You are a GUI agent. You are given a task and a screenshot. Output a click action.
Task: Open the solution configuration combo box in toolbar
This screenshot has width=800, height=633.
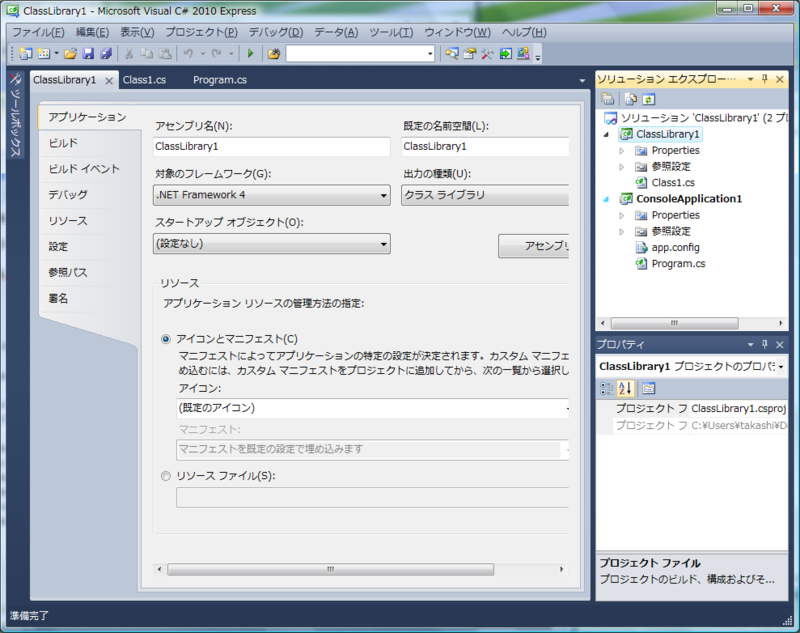[360, 54]
